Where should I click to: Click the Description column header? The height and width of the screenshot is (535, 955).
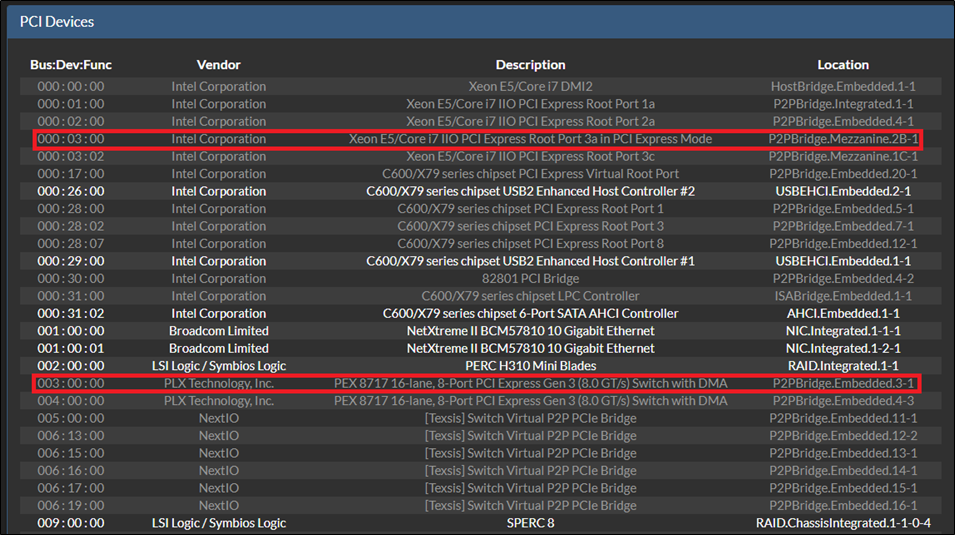530,65
